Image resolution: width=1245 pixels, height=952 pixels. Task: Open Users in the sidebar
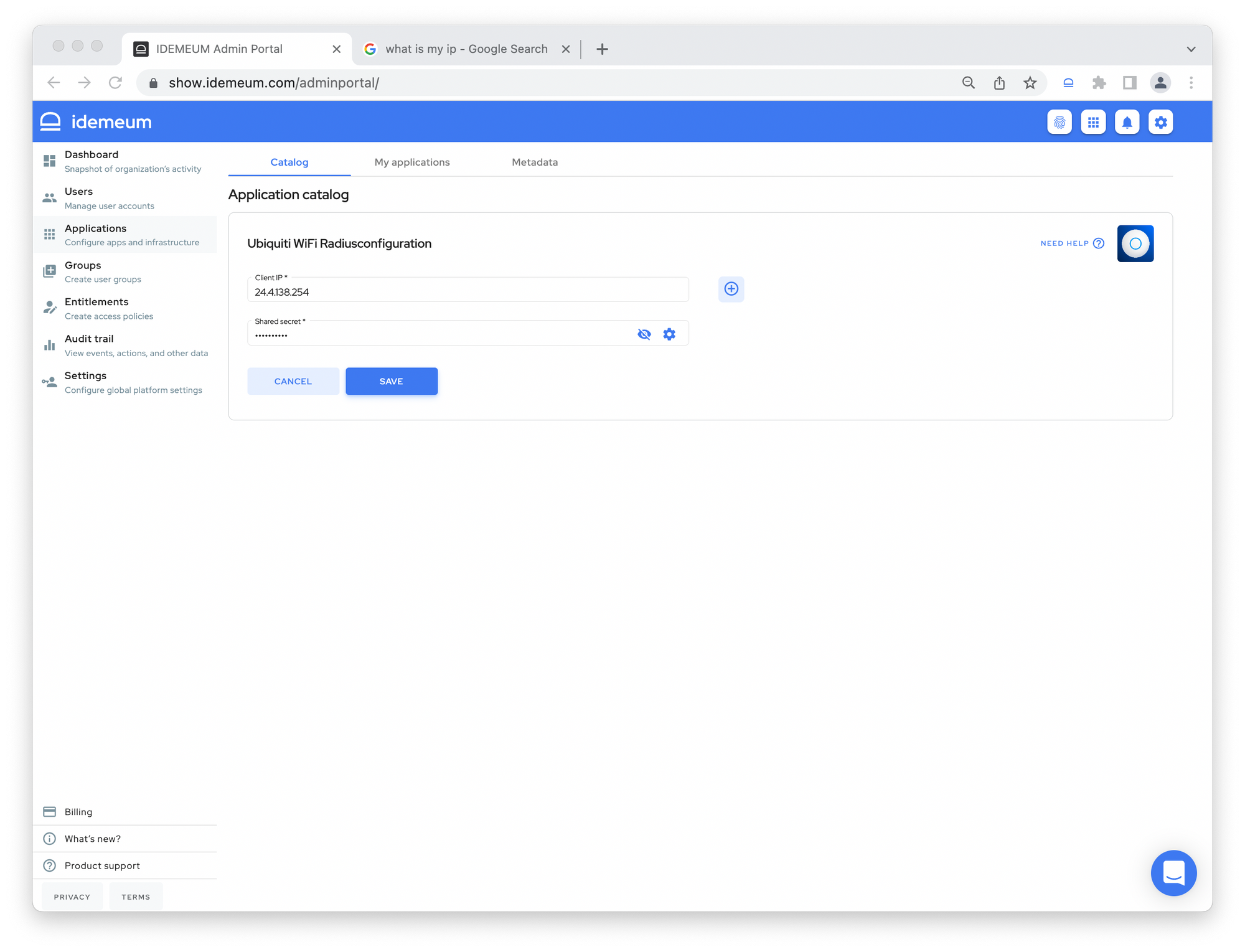click(125, 198)
